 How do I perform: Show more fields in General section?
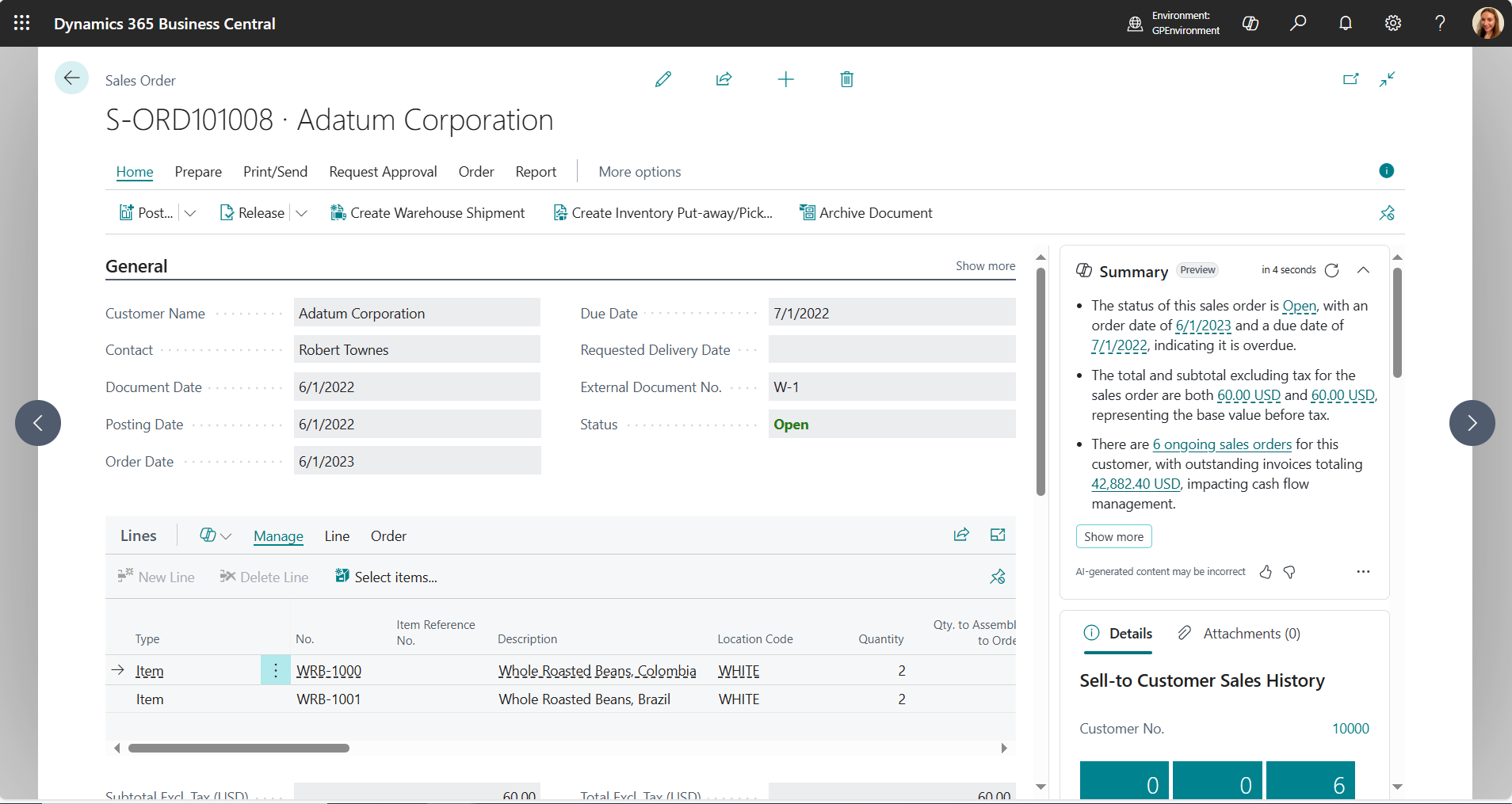click(985, 266)
